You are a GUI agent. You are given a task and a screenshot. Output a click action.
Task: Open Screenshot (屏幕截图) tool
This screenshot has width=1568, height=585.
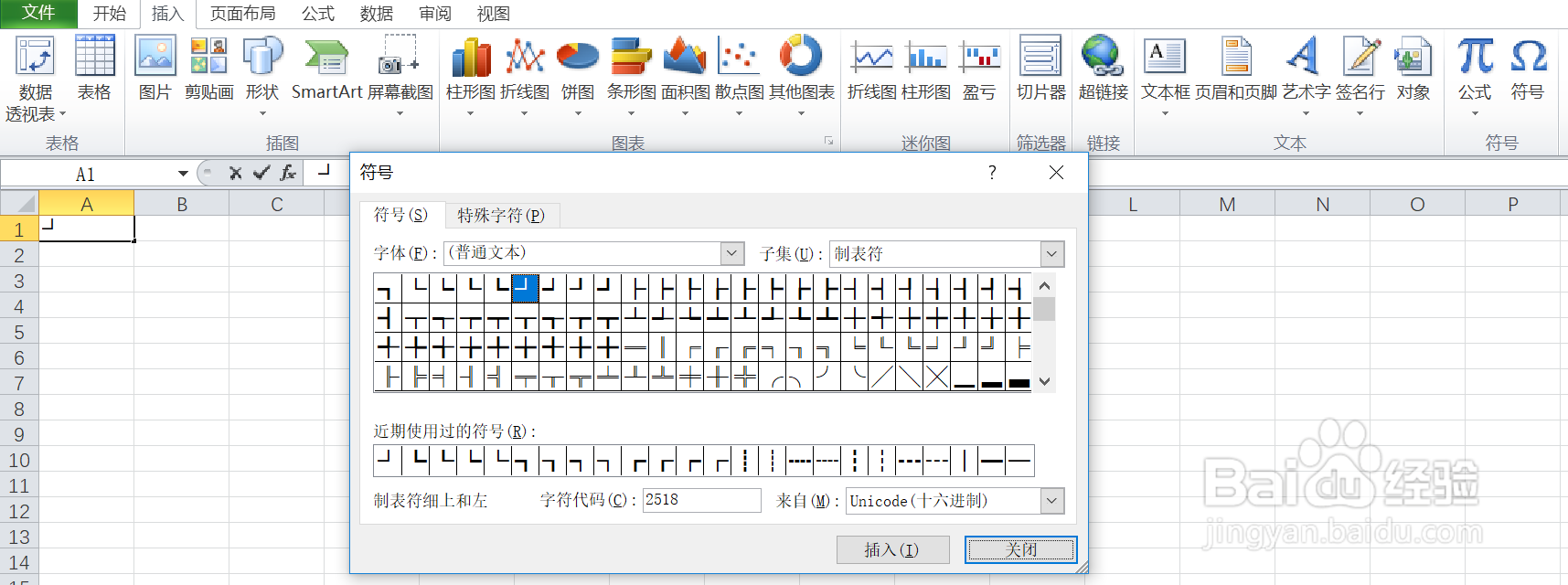pos(400,77)
